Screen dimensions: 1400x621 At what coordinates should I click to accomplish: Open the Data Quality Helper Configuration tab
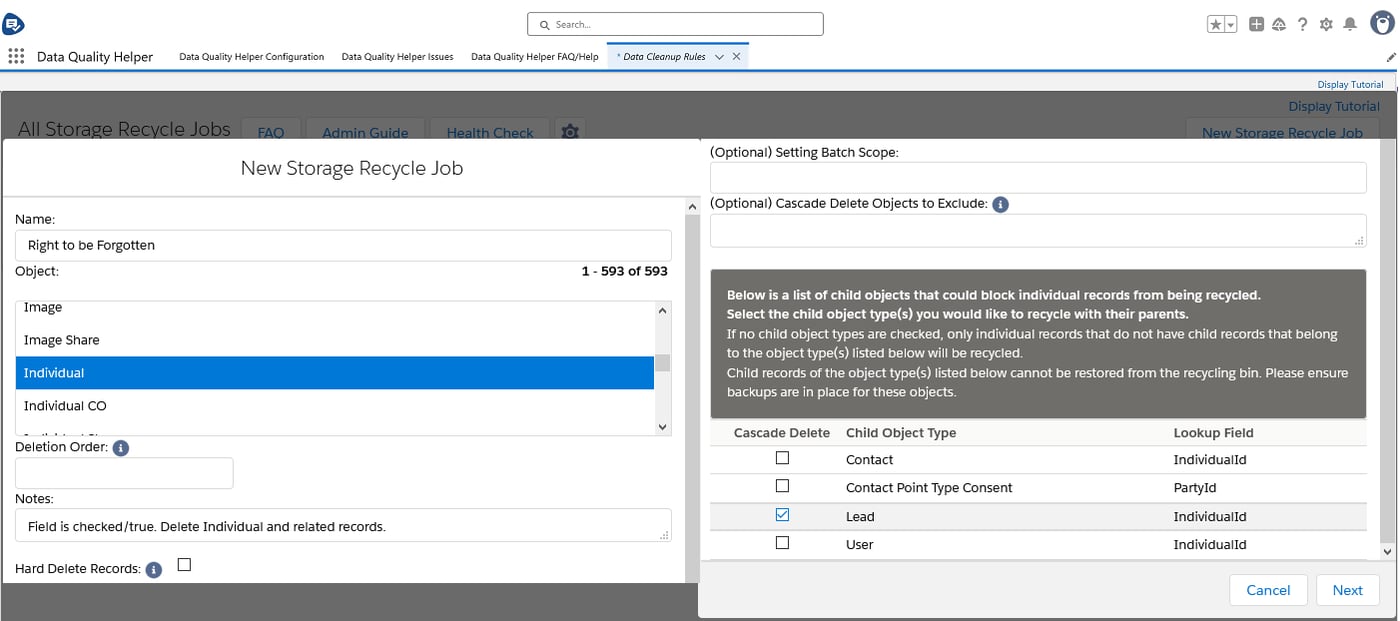pyautogui.click(x=252, y=57)
